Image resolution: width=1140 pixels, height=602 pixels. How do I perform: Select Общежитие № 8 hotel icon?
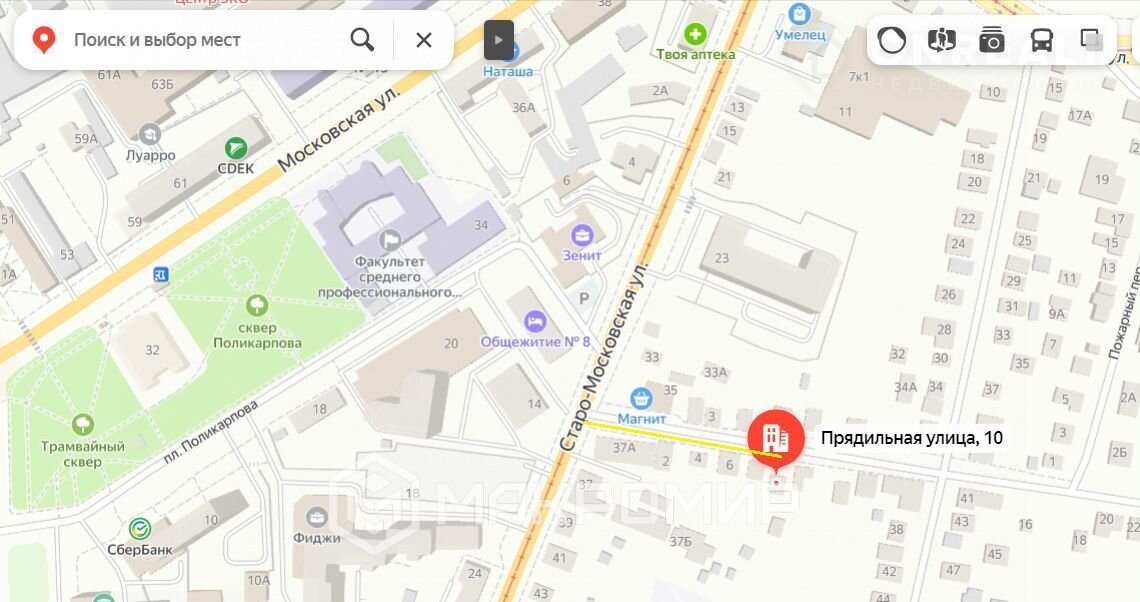tap(535, 321)
